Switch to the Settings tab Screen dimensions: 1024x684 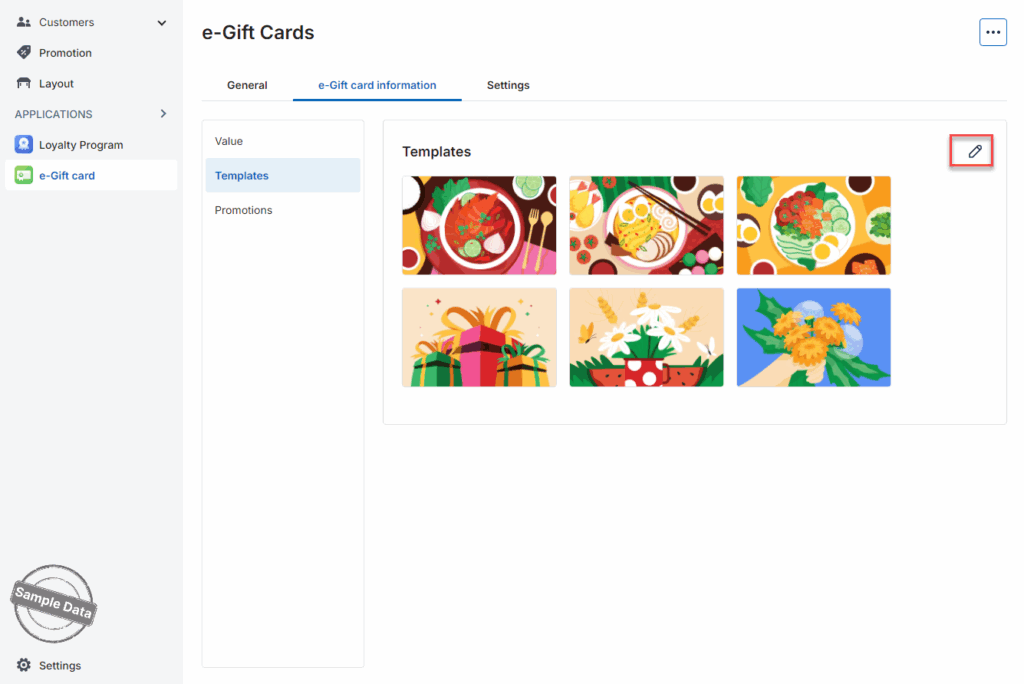[x=508, y=85]
